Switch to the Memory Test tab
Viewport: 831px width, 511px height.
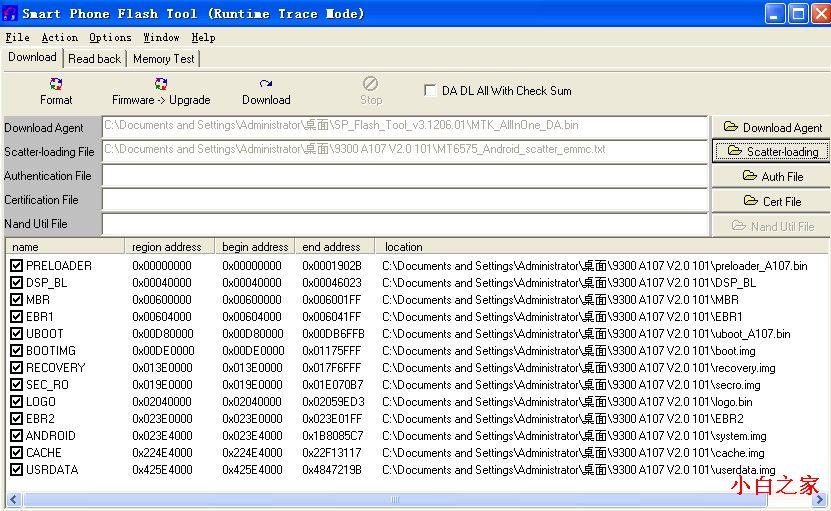pyautogui.click(x=164, y=59)
